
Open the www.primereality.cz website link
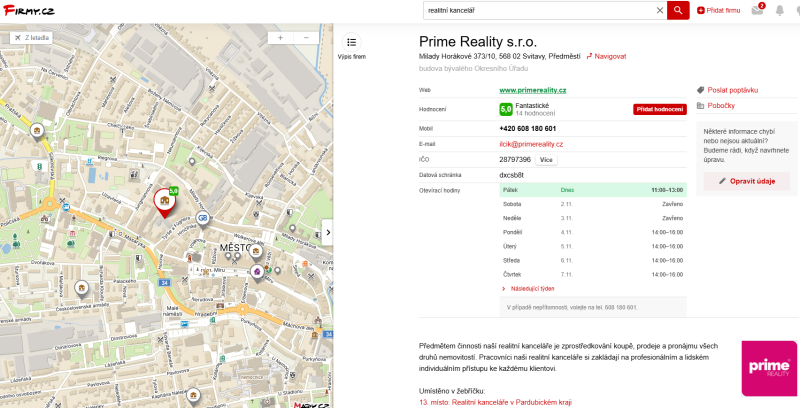(533, 90)
